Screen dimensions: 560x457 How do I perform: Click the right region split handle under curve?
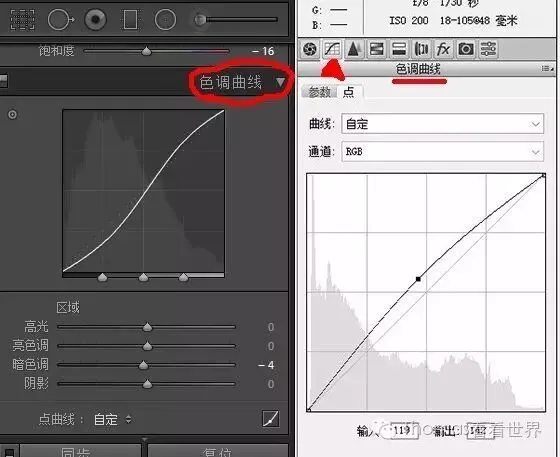tap(184, 277)
